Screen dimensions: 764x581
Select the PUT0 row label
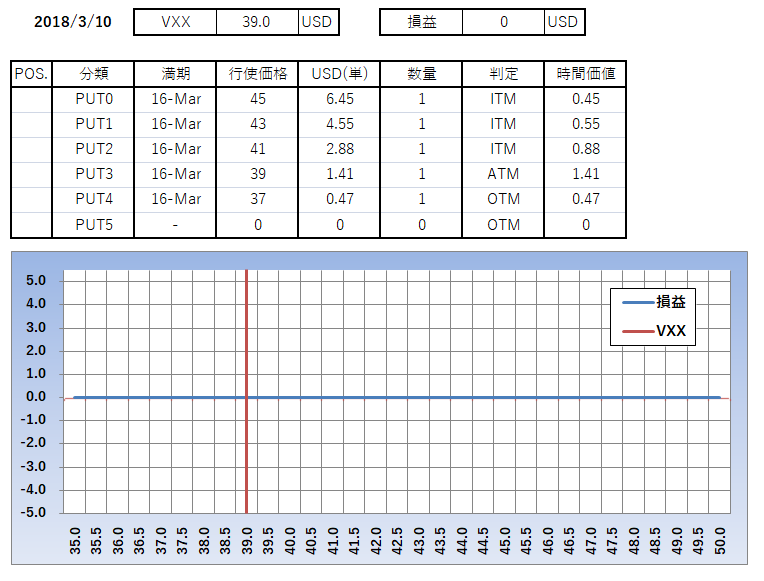tap(94, 99)
